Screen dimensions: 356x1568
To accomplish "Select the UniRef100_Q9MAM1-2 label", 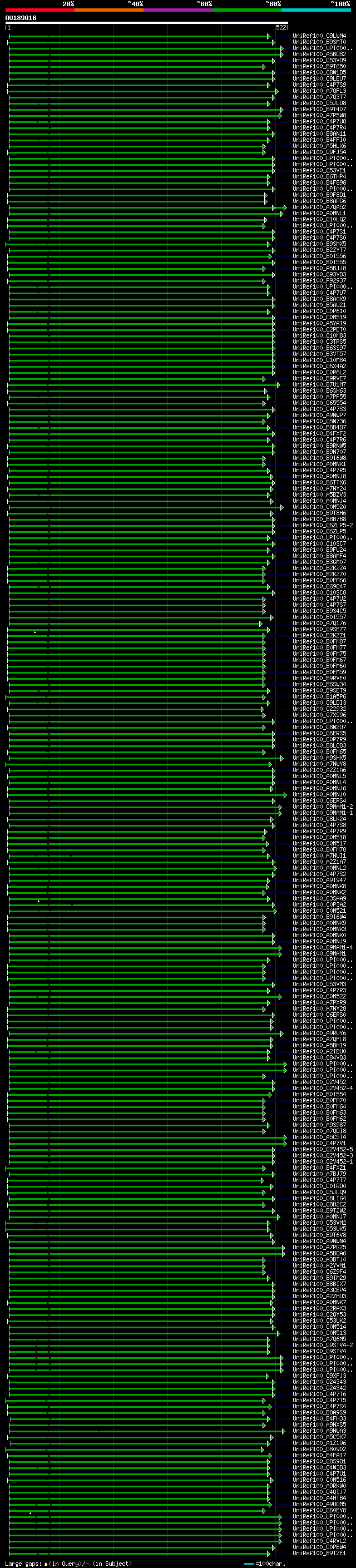I will [323, 807].
